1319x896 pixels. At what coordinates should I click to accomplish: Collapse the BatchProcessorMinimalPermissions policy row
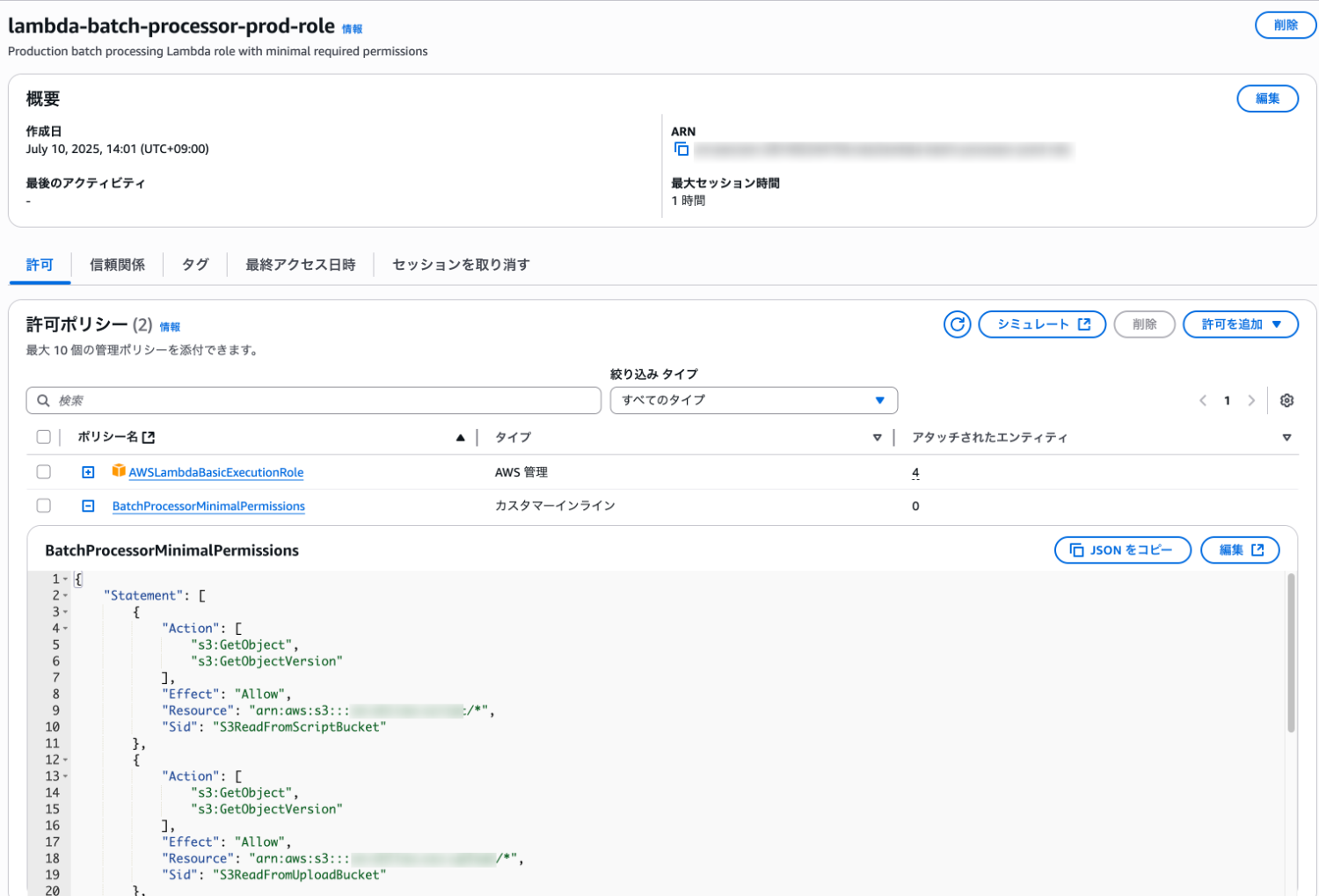[x=88, y=506]
